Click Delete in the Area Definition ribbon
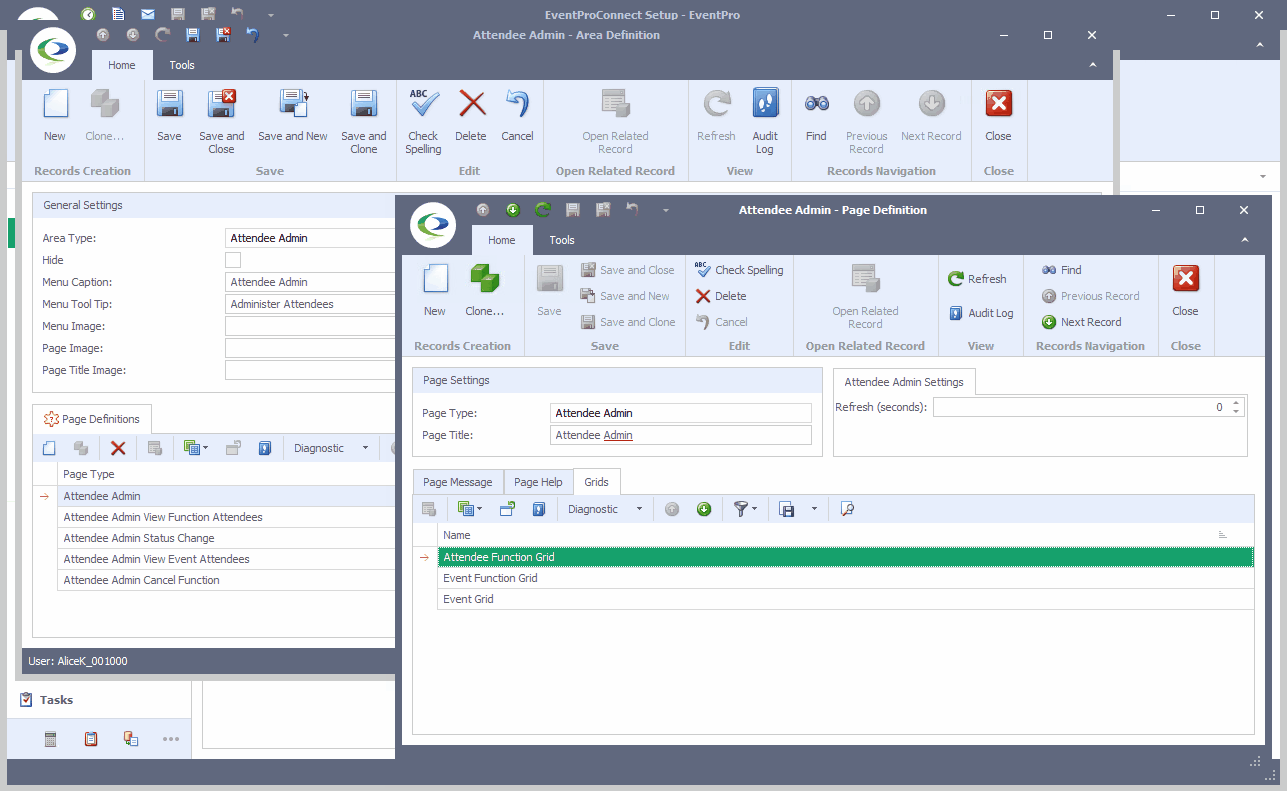Image resolution: width=1287 pixels, height=791 pixels. coord(471,116)
